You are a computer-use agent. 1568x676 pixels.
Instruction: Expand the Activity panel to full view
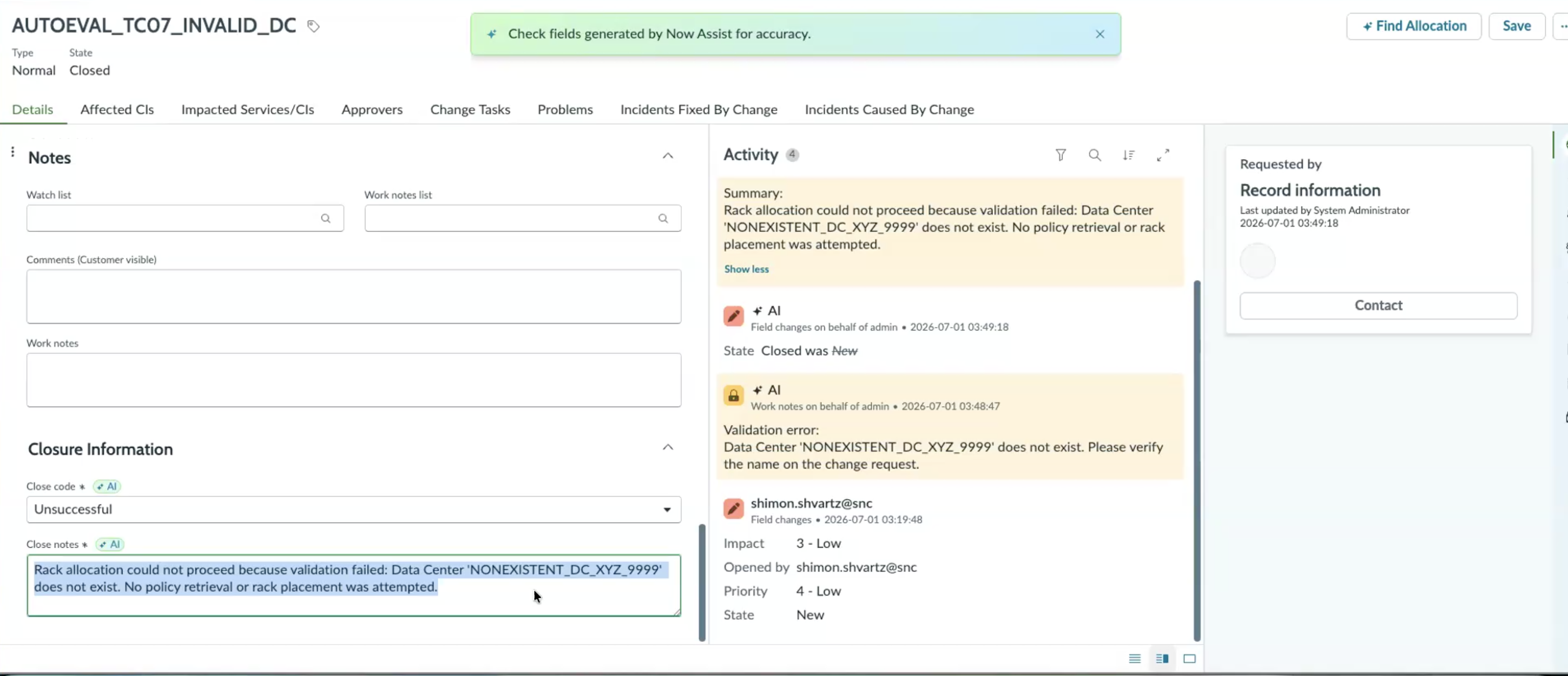1163,155
